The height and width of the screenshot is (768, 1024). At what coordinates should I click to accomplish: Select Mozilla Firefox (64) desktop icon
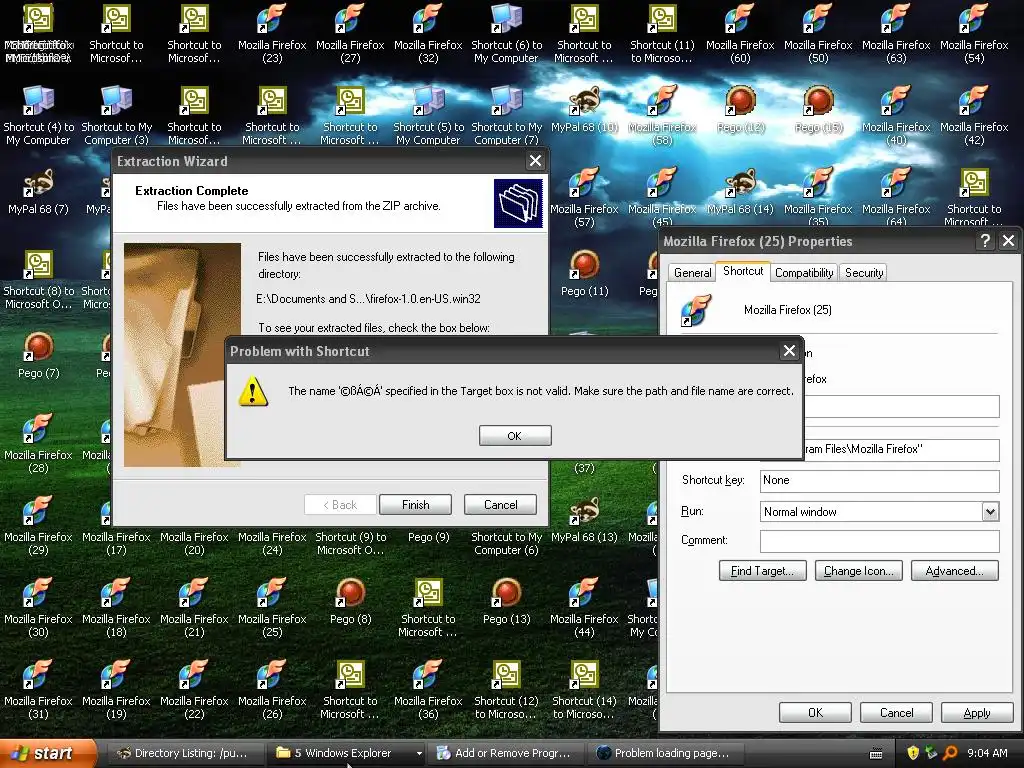pyautogui.click(x=896, y=198)
